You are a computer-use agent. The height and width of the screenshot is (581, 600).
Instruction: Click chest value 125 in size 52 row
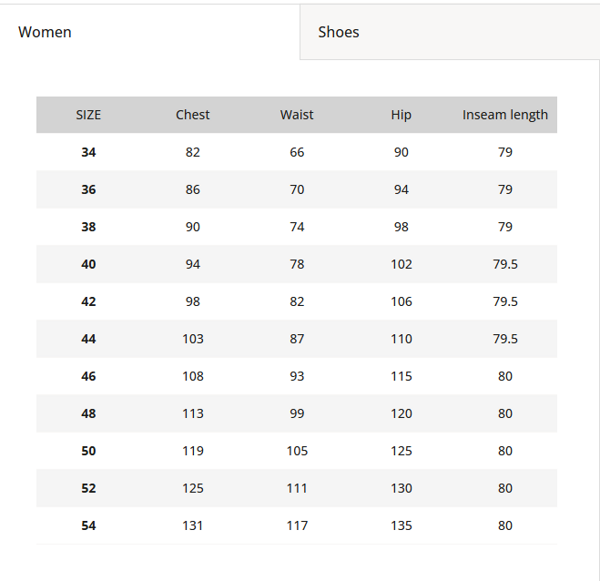(x=192, y=488)
